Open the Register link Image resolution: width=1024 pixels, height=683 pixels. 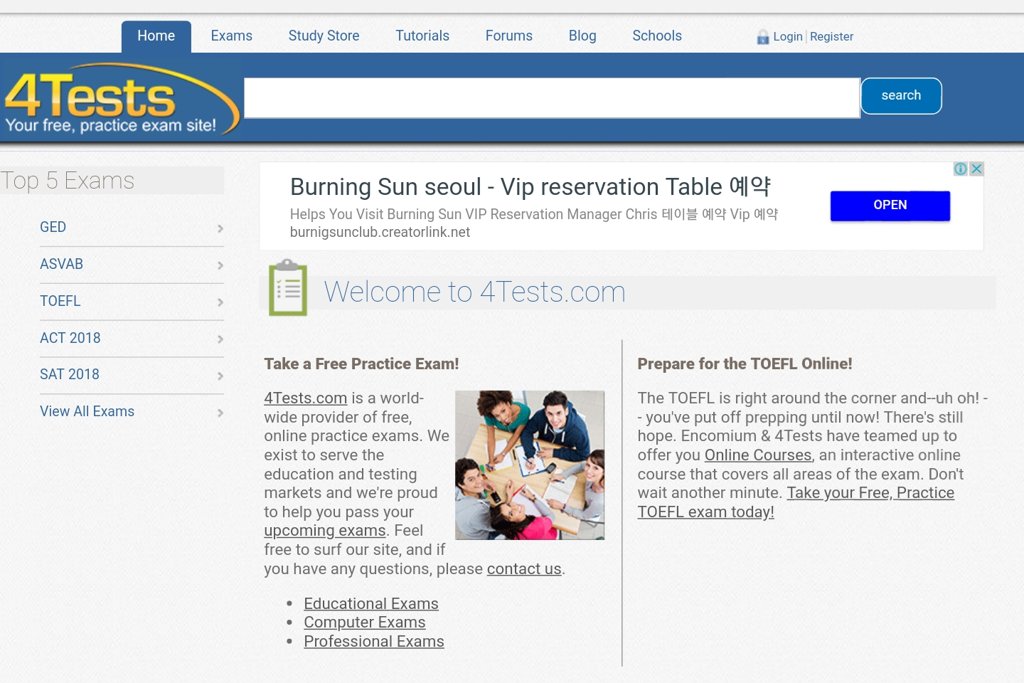(831, 37)
